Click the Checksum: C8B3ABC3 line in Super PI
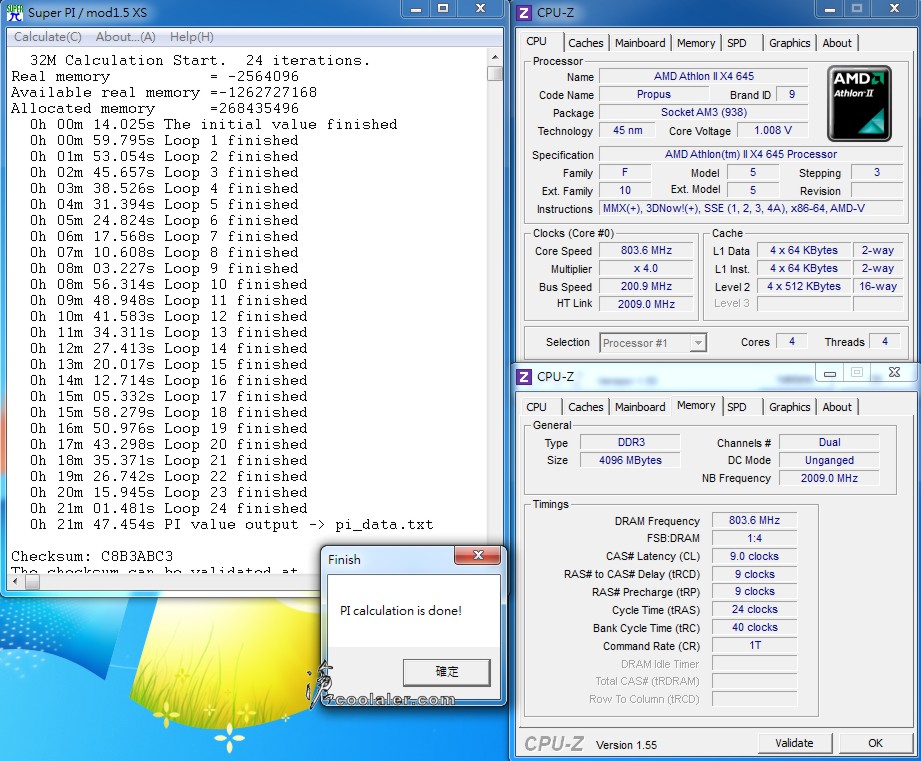 pos(92,556)
